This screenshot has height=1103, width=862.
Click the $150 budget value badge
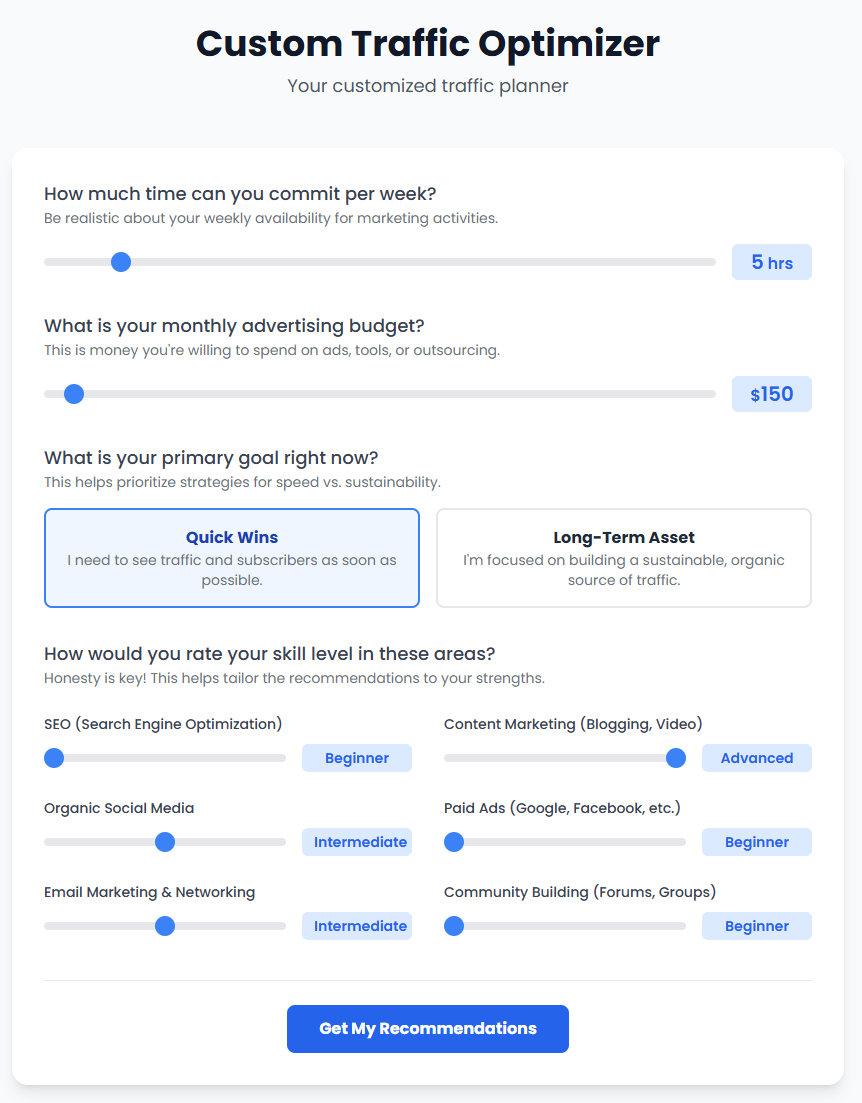(771, 393)
